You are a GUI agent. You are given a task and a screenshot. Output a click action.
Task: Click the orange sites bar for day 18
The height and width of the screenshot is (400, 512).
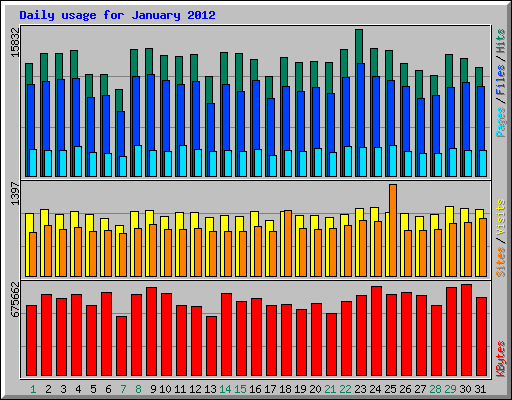(x=288, y=243)
